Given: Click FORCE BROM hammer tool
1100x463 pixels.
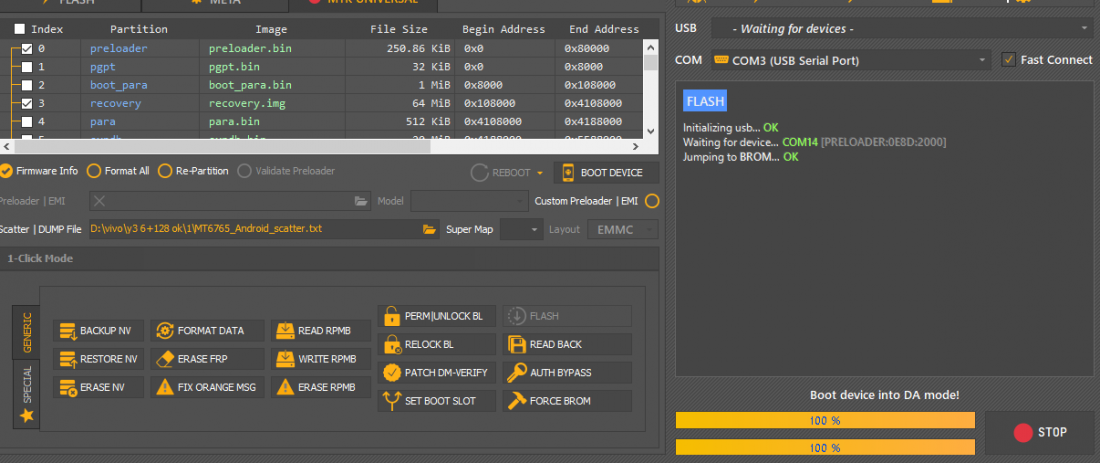Looking at the screenshot, I should point(567,401).
